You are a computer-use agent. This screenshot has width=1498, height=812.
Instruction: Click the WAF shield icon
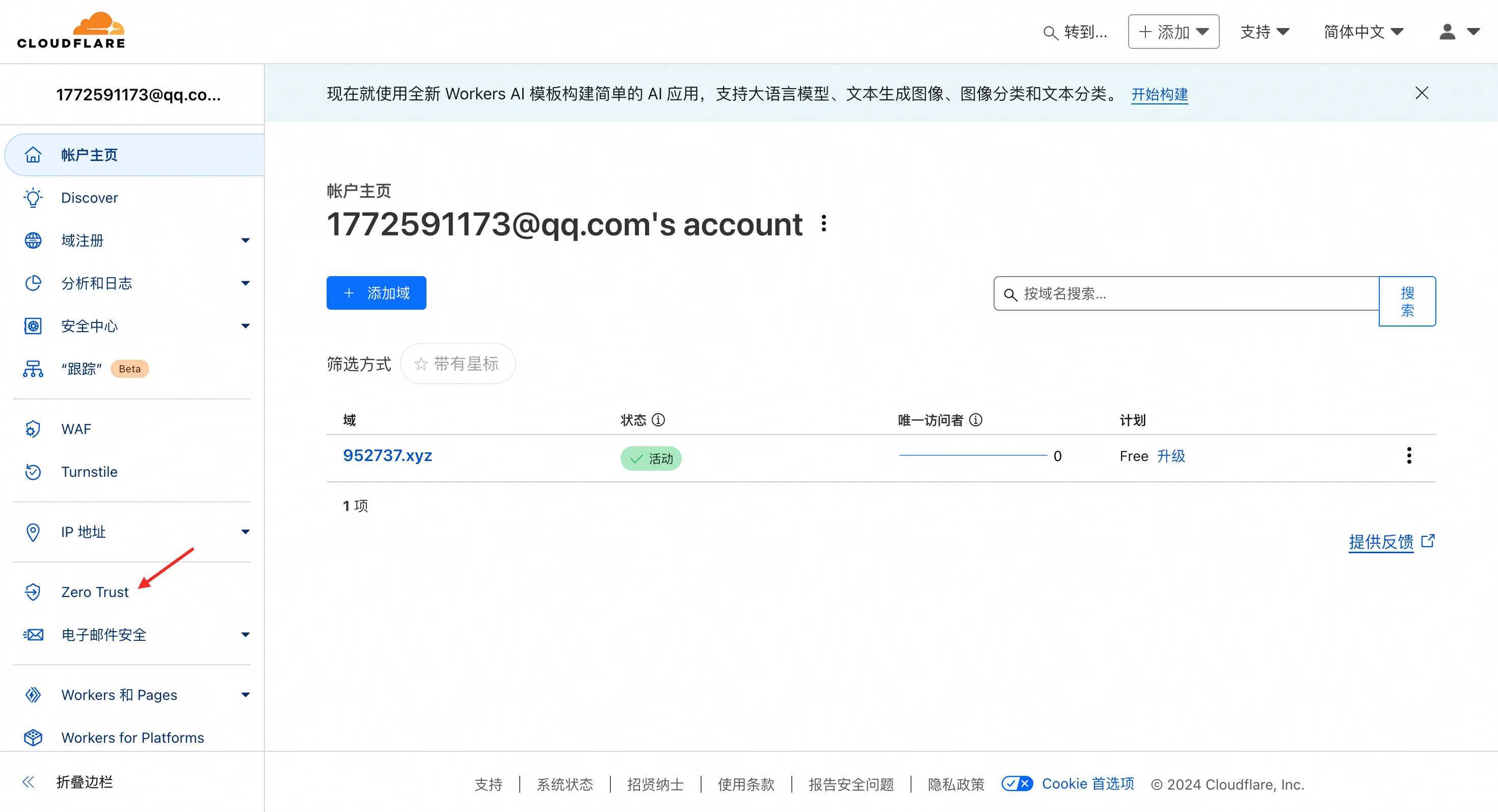[33, 429]
